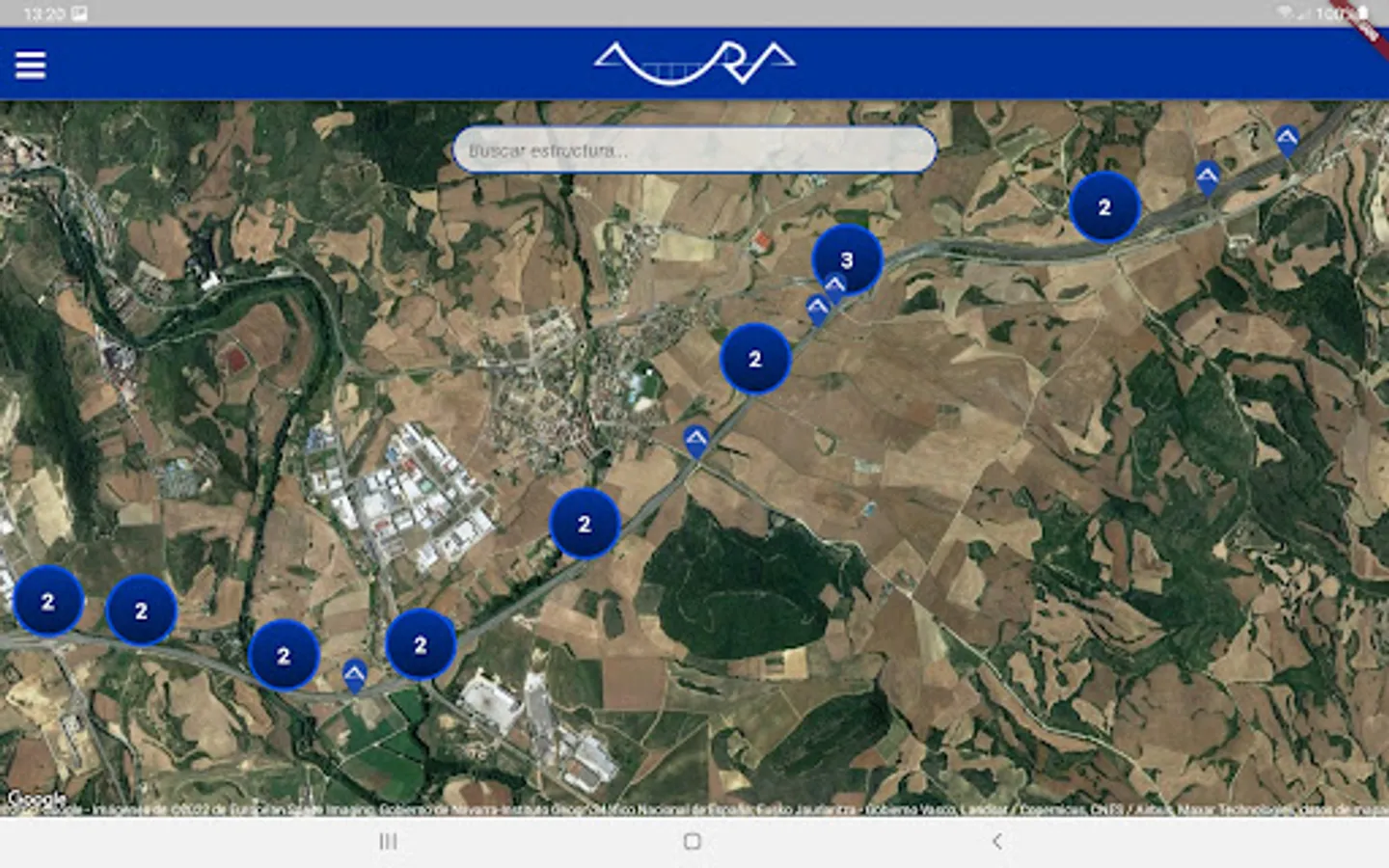Open the cluster labeled '3'

click(847, 258)
